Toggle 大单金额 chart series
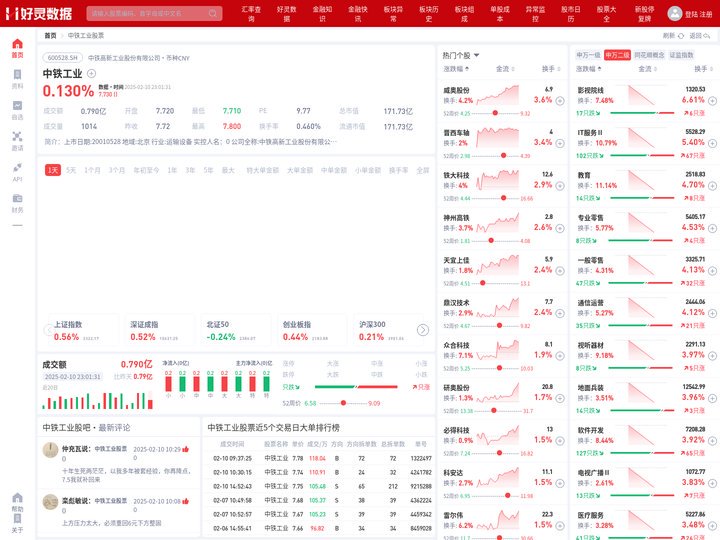This screenshot has width=720, height=540. [300, 170]
